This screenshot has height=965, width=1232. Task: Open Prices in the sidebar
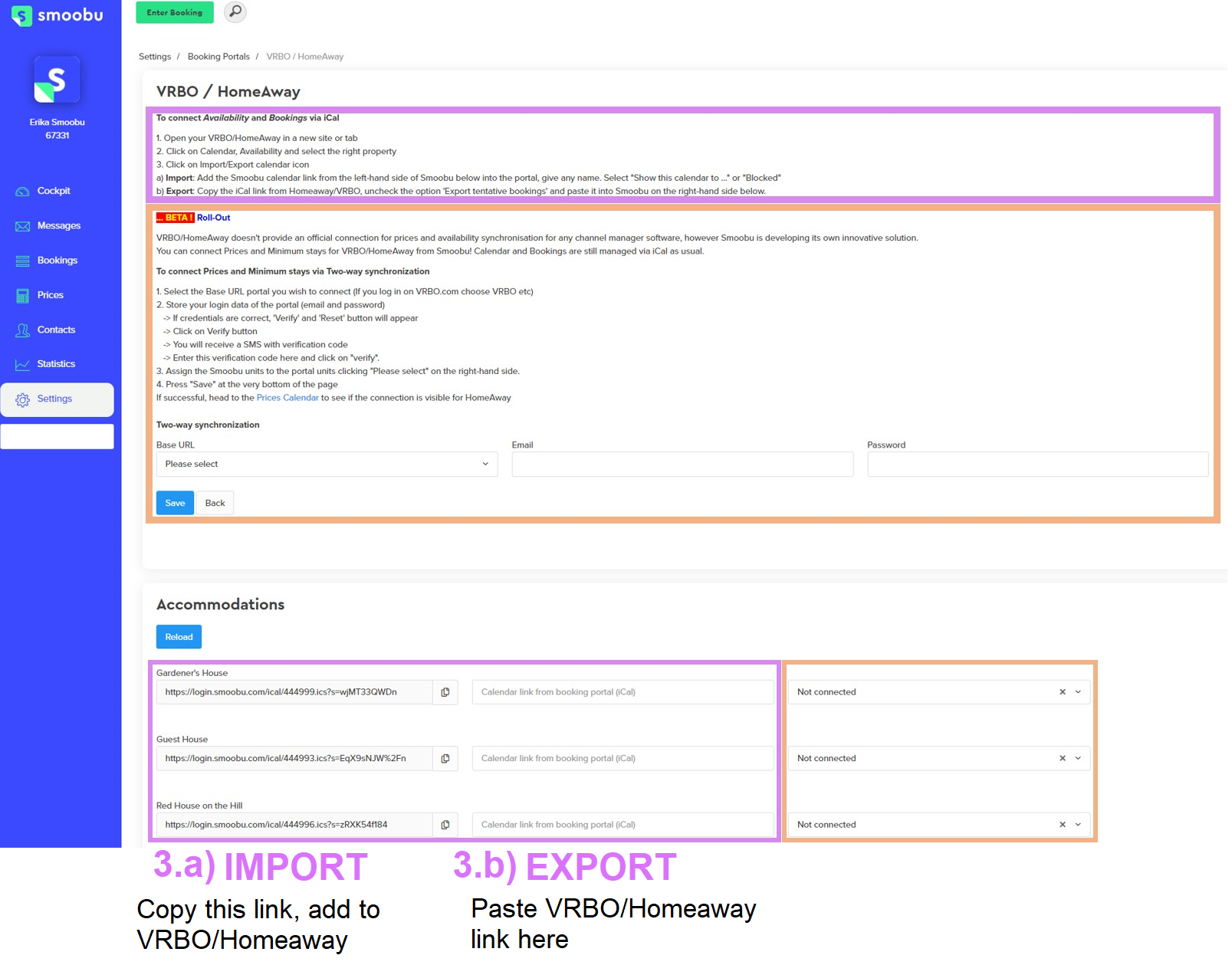51,295
